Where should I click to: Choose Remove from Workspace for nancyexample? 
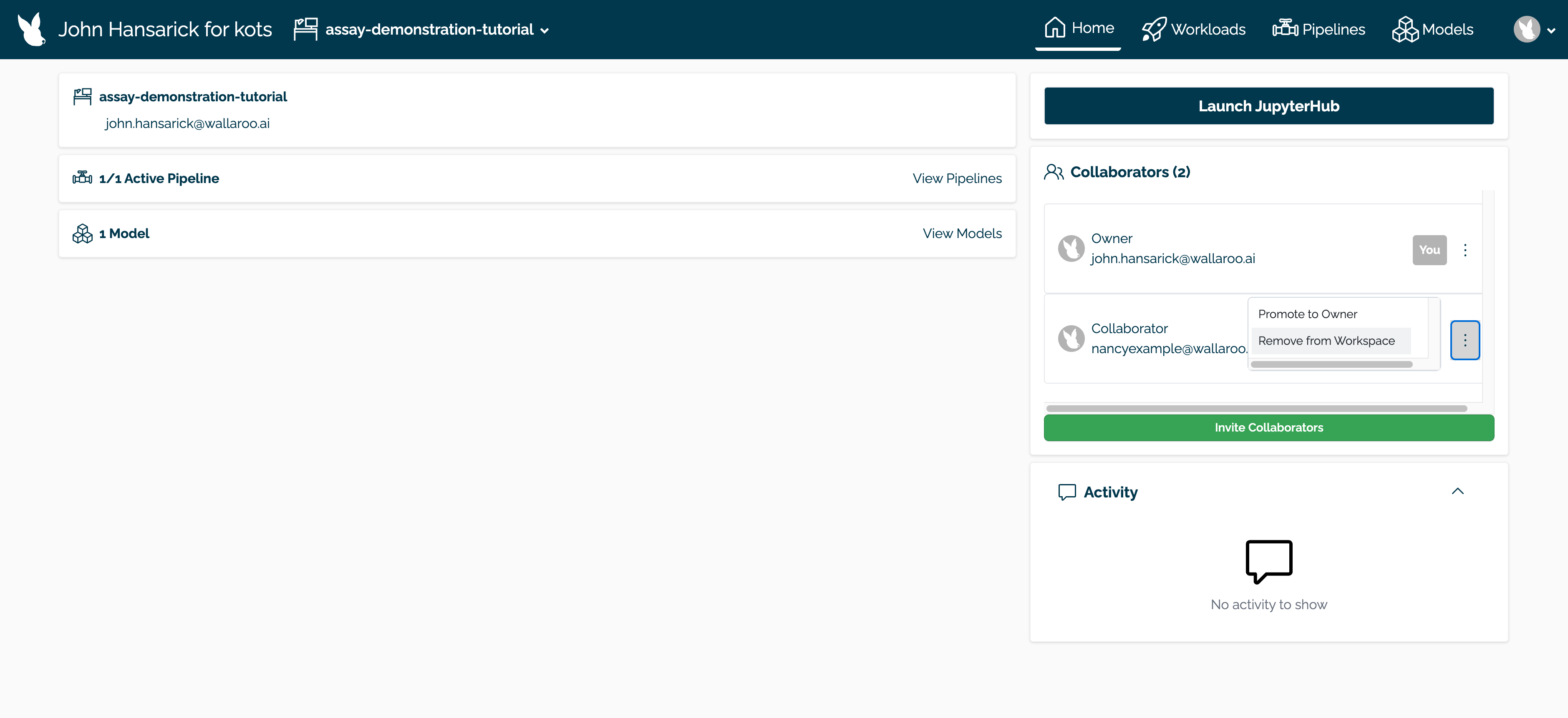click(x=1326, y=341)
